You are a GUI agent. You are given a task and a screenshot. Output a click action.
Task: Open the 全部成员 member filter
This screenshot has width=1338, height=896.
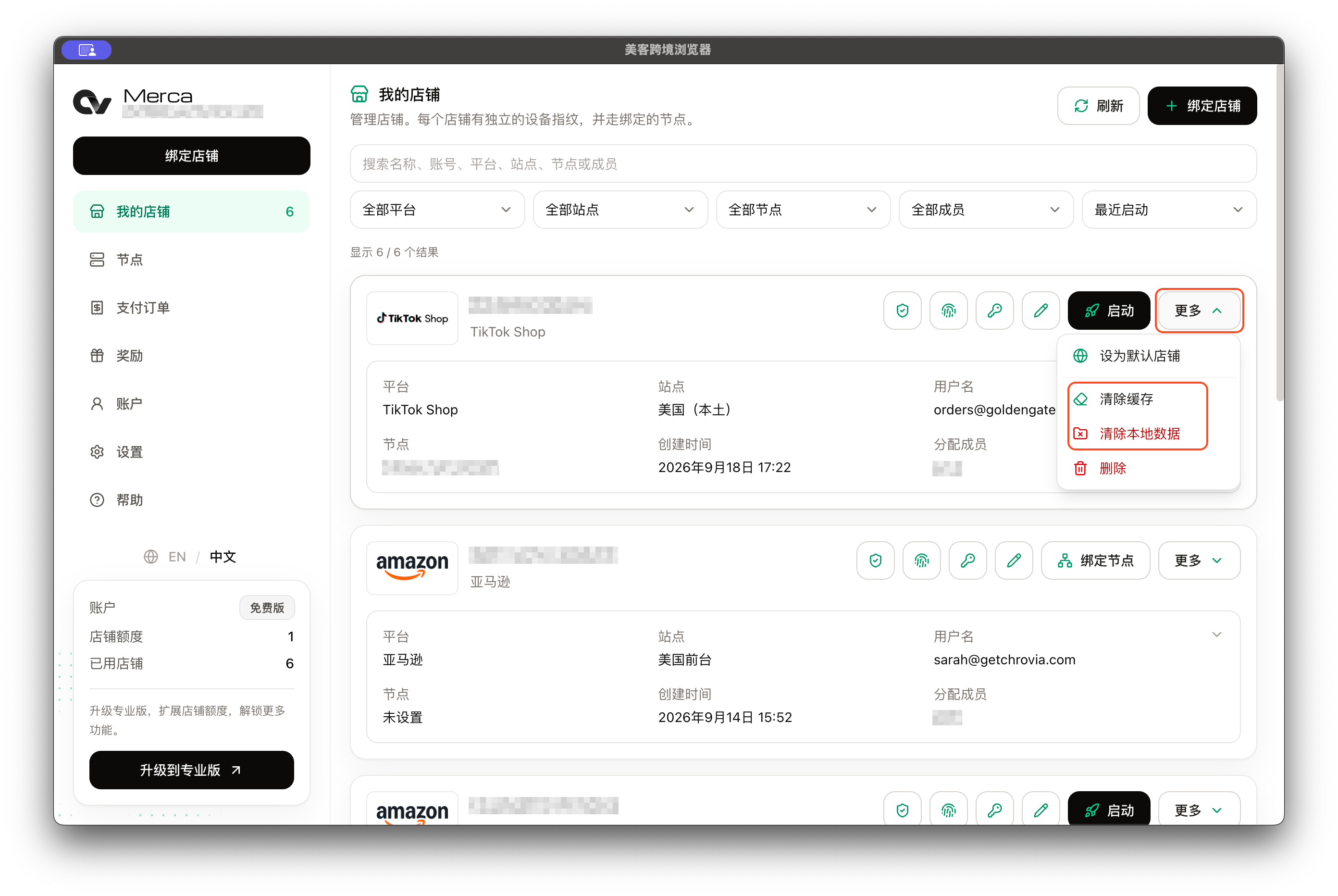coord(986,210)
